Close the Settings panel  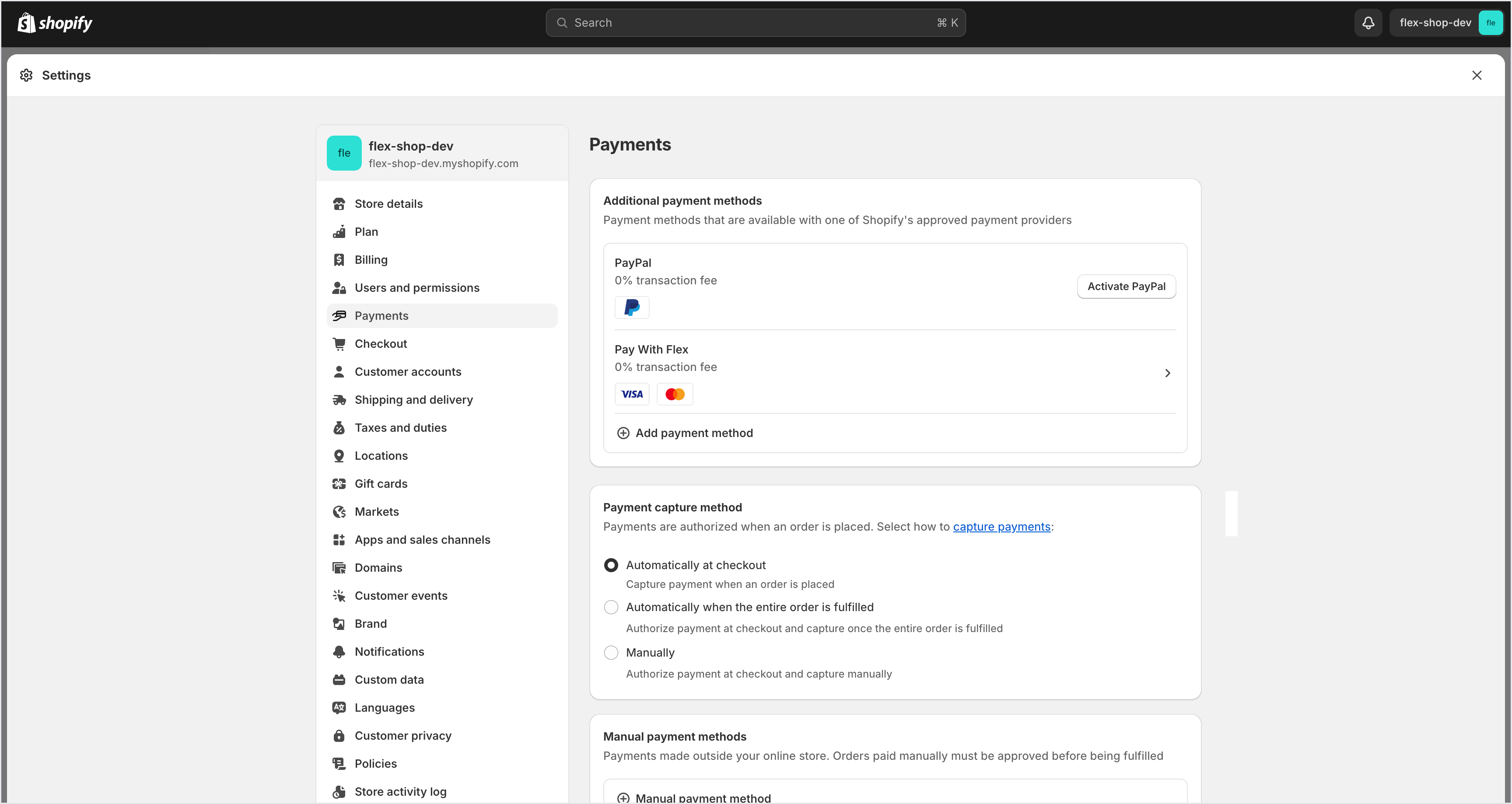[1477, 75]
